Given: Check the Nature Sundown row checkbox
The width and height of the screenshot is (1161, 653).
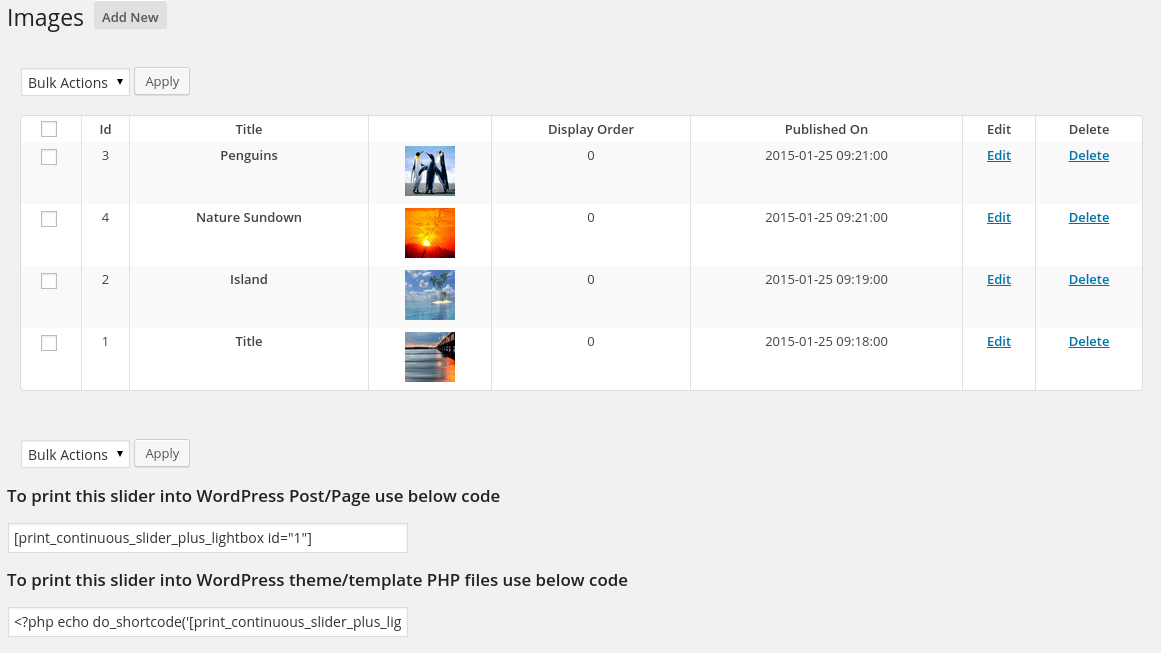Looking at the screenshot, I should 49,219.
